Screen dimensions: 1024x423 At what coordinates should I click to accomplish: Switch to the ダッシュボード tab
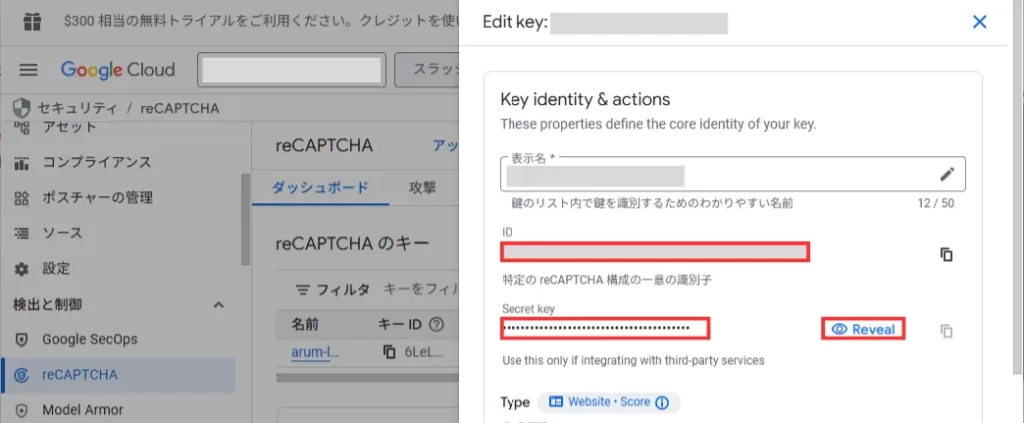pos(321,187)
